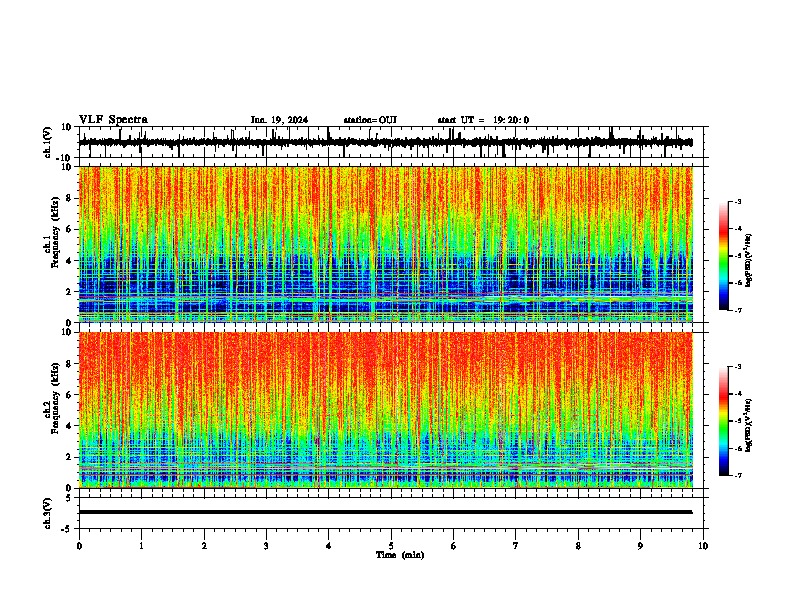Viewport: 792px width, 612px height.
Task: Click the "1" tick on the Time axis
Action: tap(141, 546)
